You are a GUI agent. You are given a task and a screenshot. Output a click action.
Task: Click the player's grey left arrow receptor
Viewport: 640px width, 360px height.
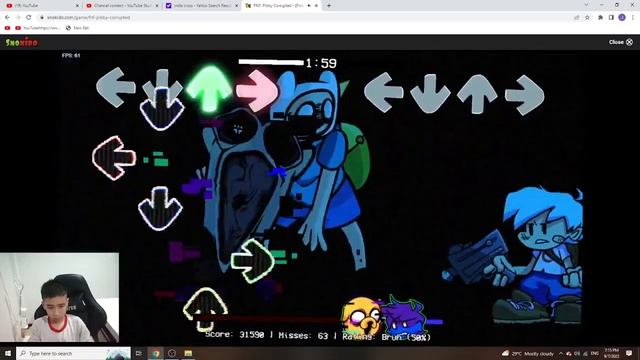click(383, 93)
